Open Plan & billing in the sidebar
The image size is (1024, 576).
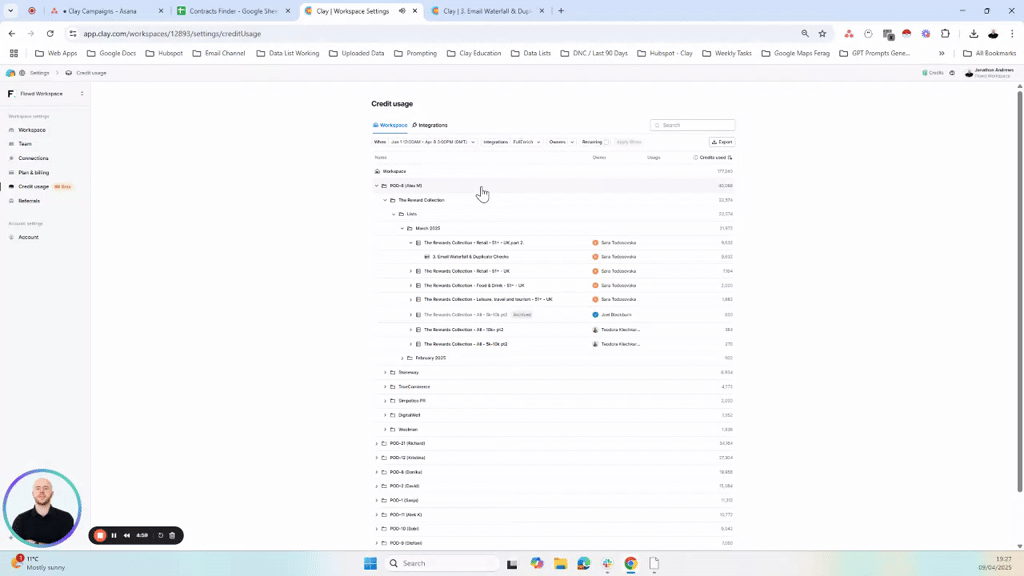(33, 172)
